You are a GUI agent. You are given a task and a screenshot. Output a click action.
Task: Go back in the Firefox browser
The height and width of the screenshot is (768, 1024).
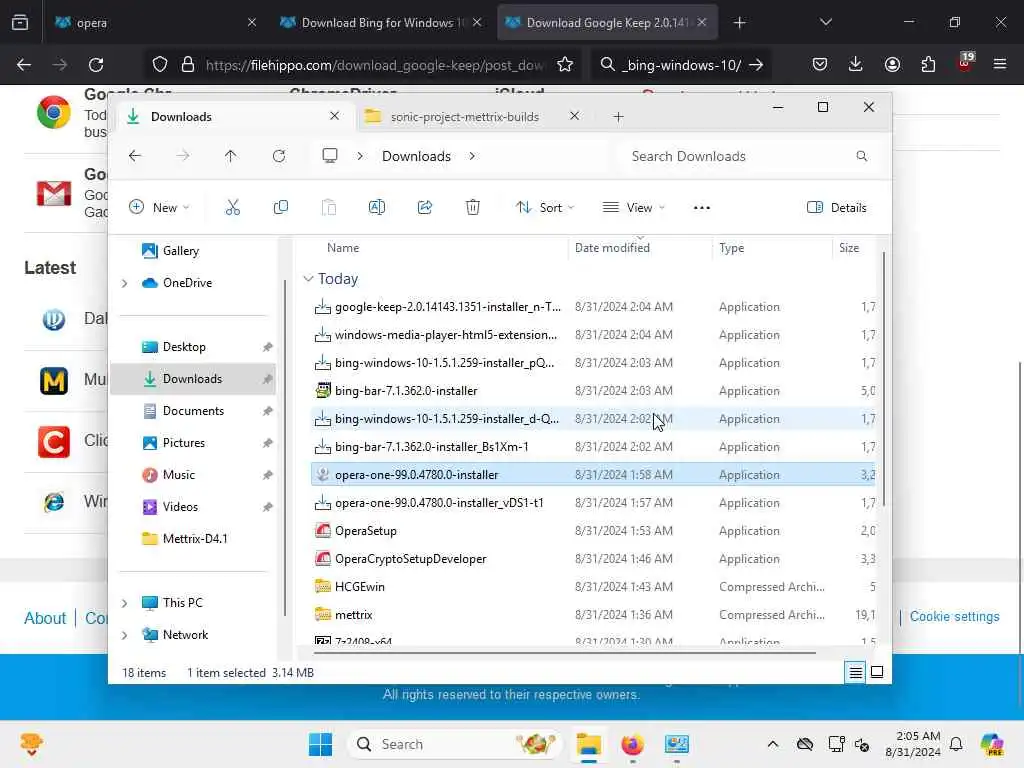pos(24,65)
